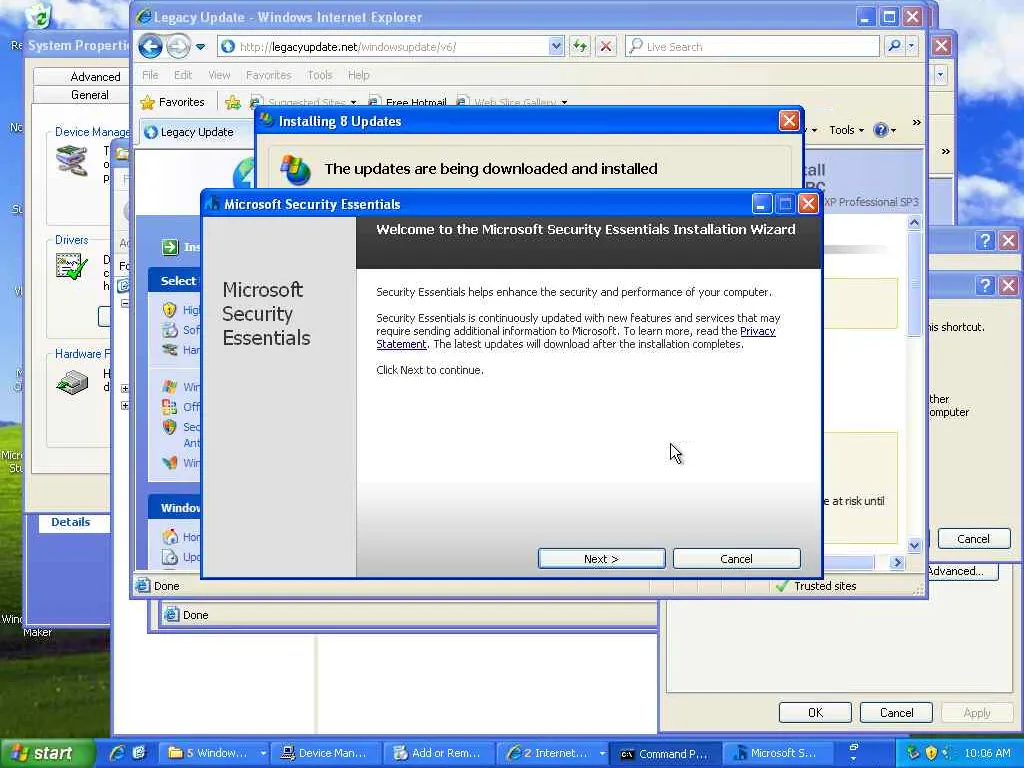Open the Web Slice Gallery dropdown arrow

tap(564, 103)
